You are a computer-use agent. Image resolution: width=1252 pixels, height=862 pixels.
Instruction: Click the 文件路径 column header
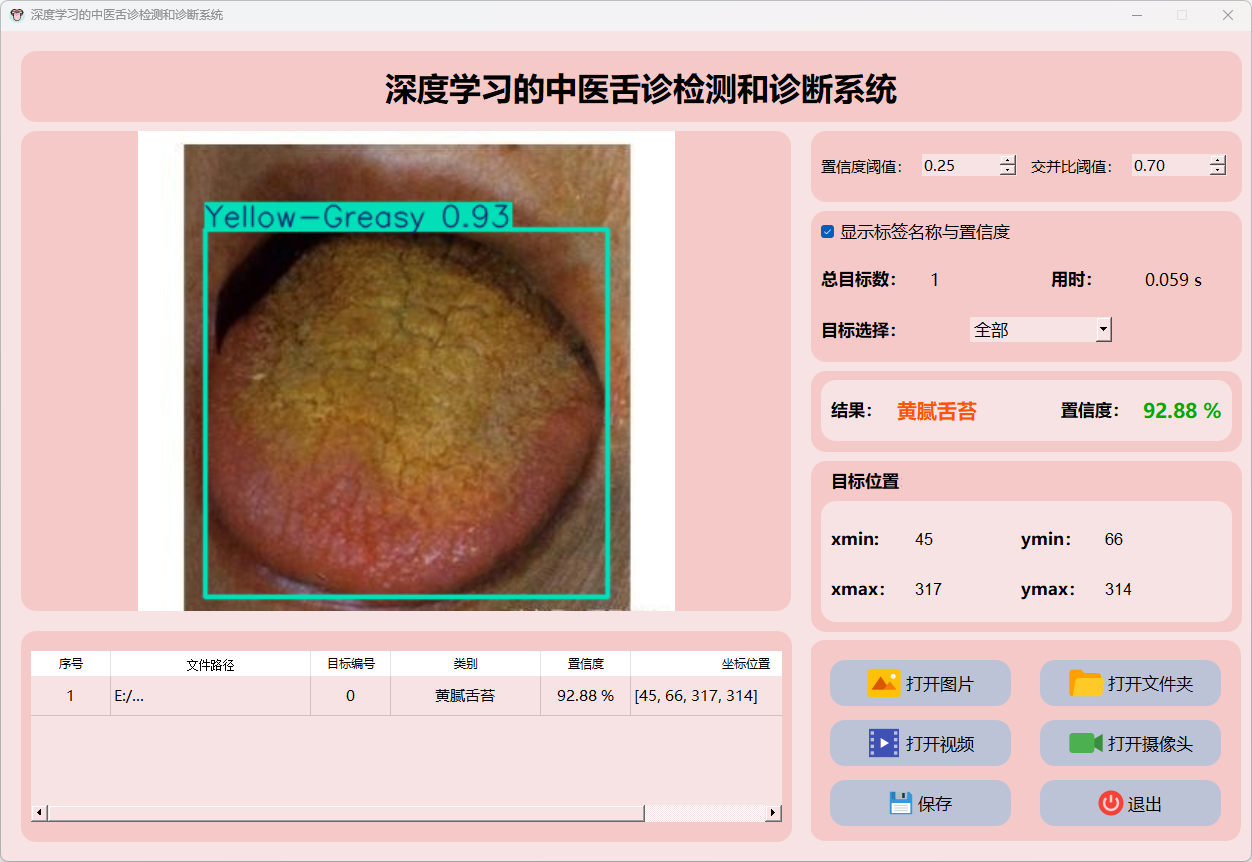point(210,664)
